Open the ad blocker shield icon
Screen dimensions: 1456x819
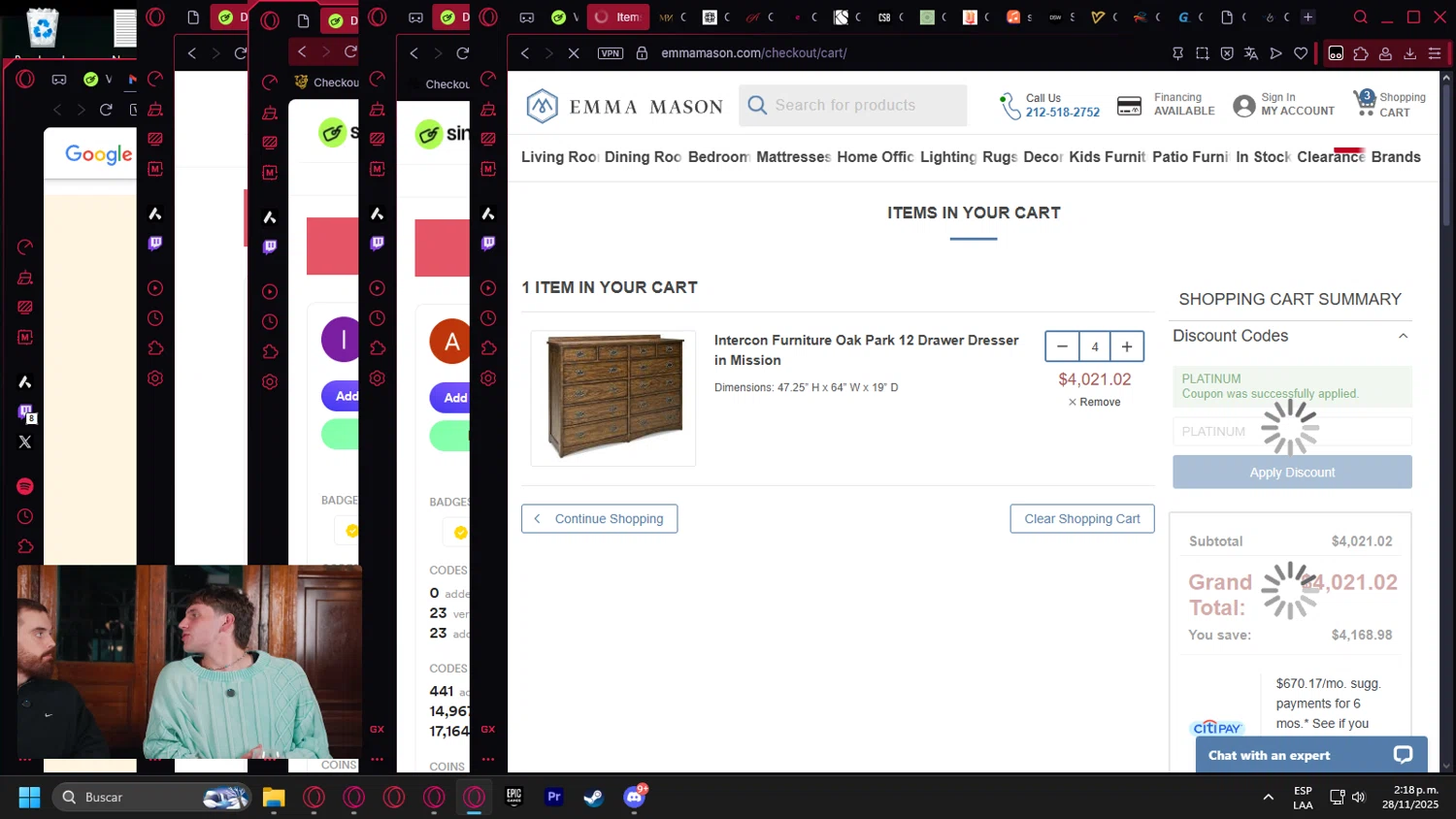pyautogui.click(x=1227, y=53)
